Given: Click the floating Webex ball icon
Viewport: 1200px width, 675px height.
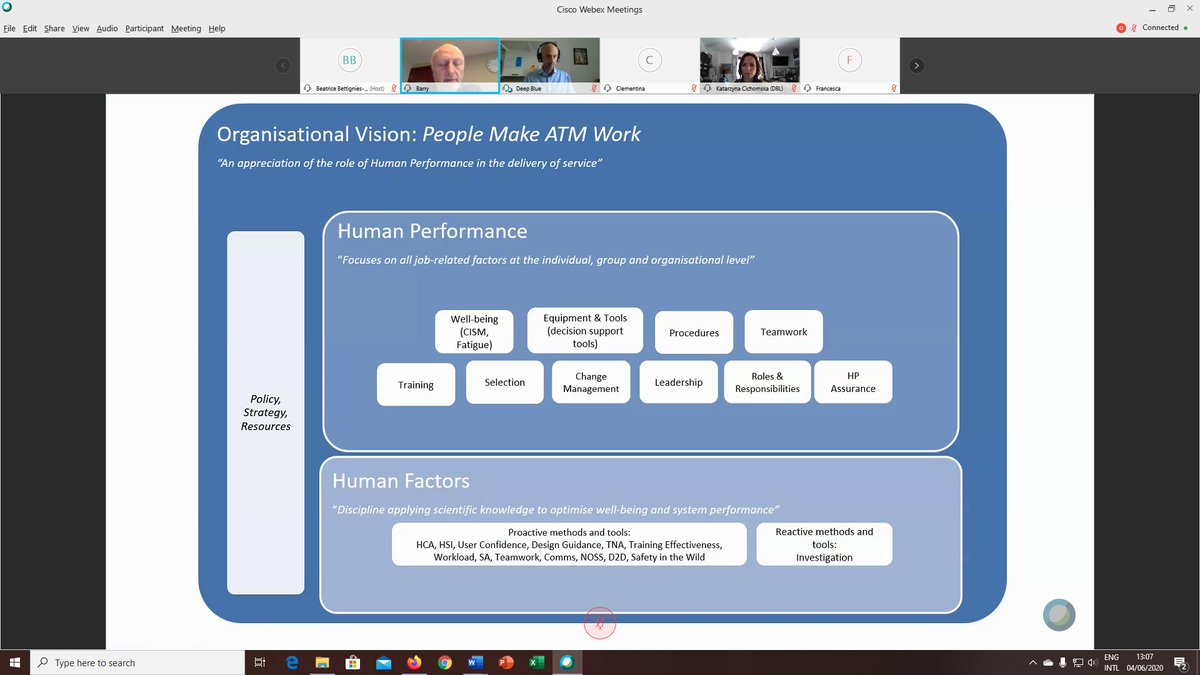Looking at the screenshot, I should (x=1059, y=615).
